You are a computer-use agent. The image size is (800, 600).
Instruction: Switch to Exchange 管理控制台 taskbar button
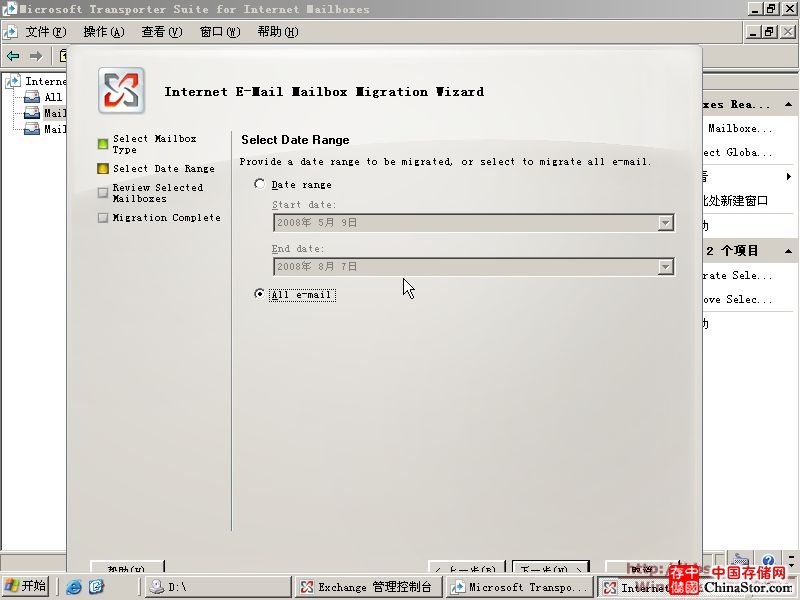tap(370, 587)
